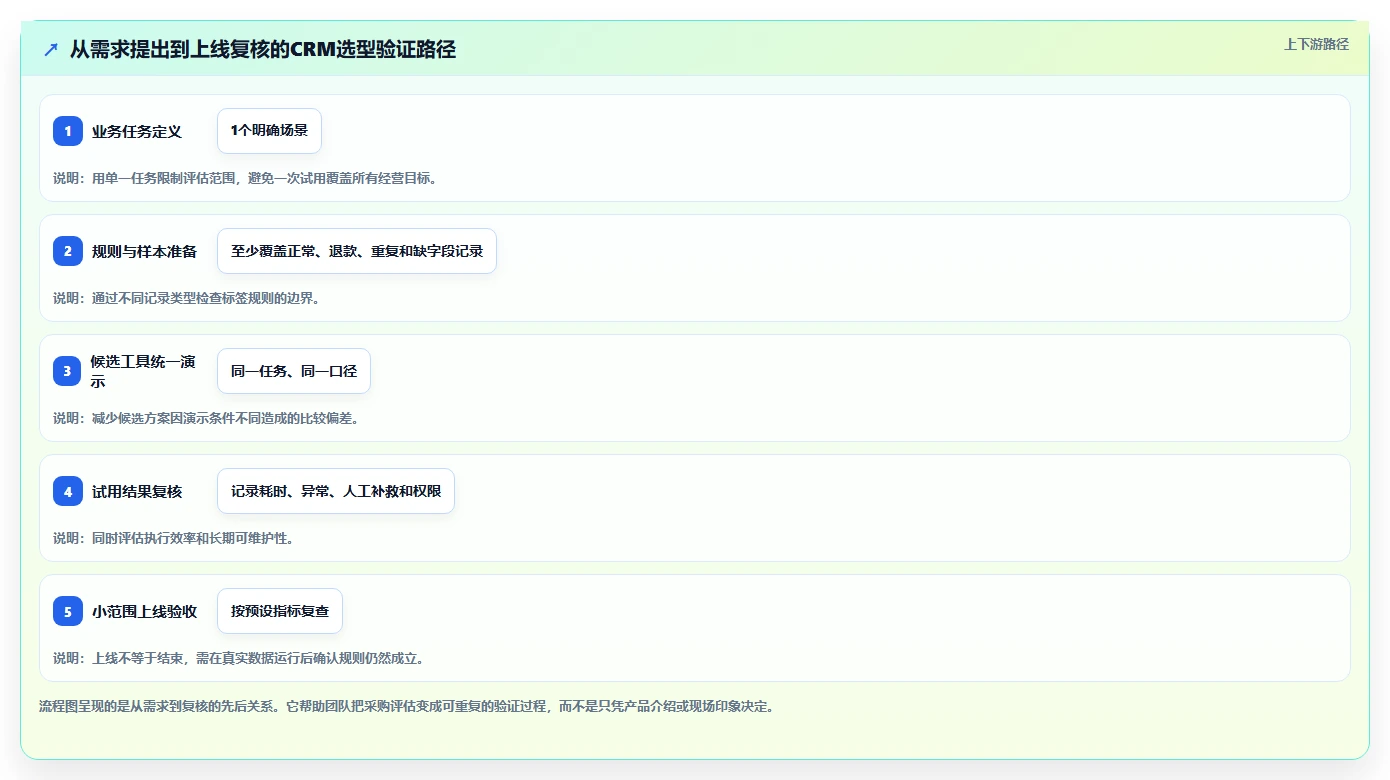Click the arrow icon beside the CRM title
Image resolution: width=1390 pixels, height=780 pixels.
[x=51, y=49]
